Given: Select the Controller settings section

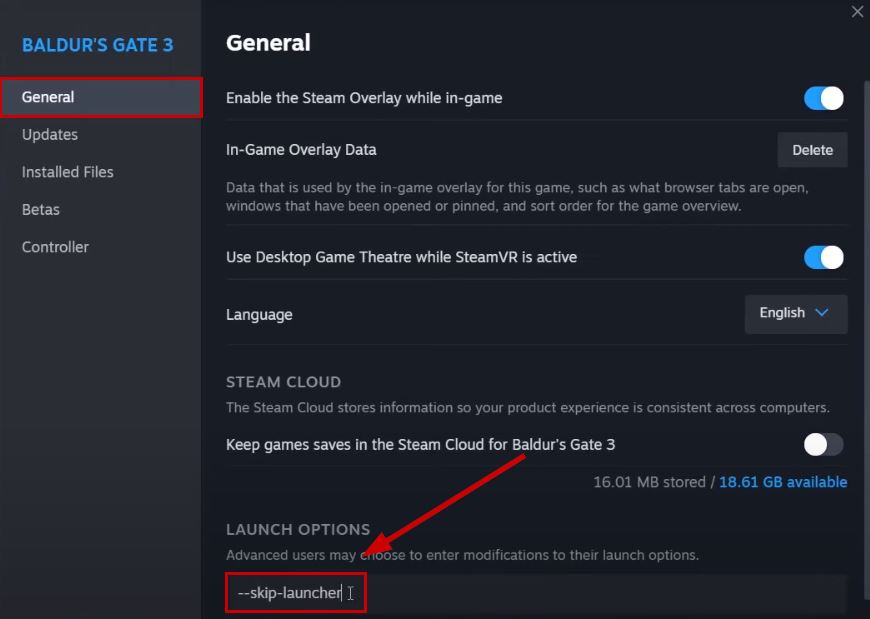Looking at the screenshot, I should click(x=55, y=247).
